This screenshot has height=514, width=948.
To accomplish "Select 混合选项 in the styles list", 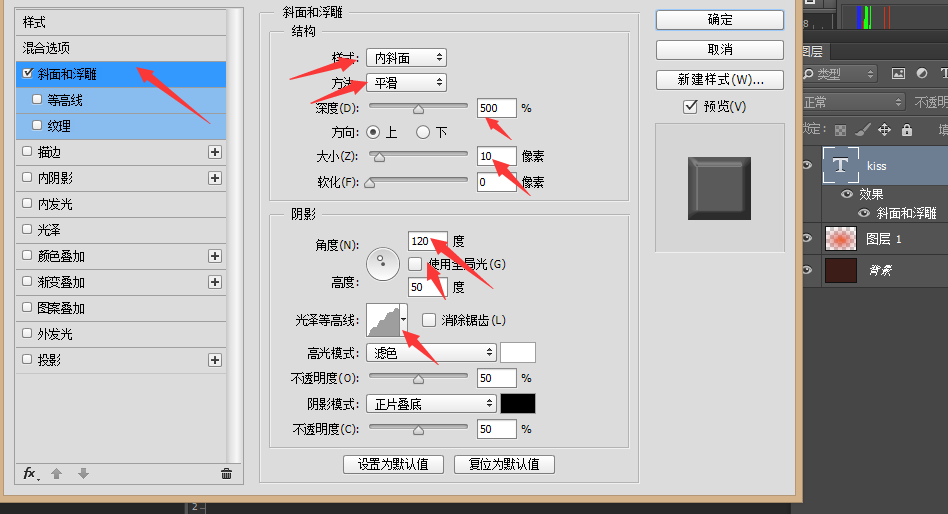I will (x=47, y=48).
